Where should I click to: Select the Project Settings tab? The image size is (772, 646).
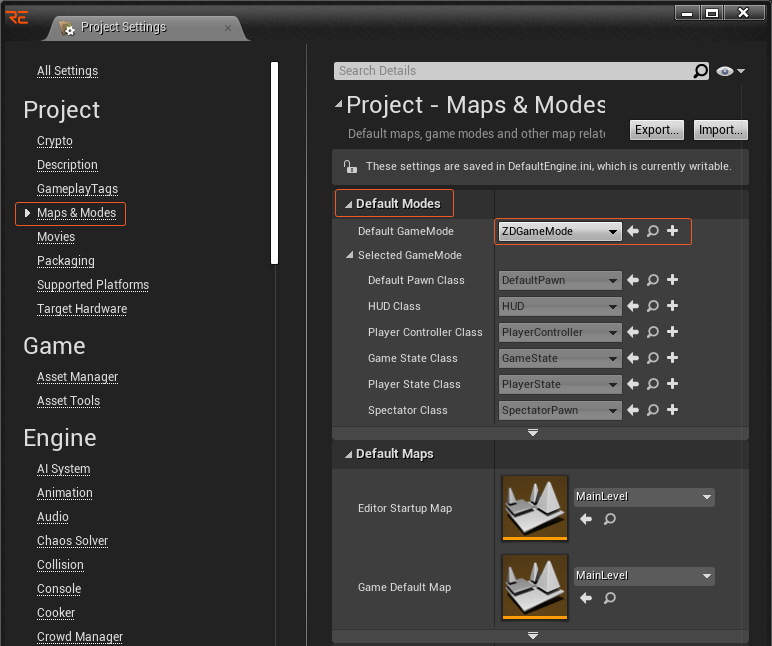click(124, 27)
